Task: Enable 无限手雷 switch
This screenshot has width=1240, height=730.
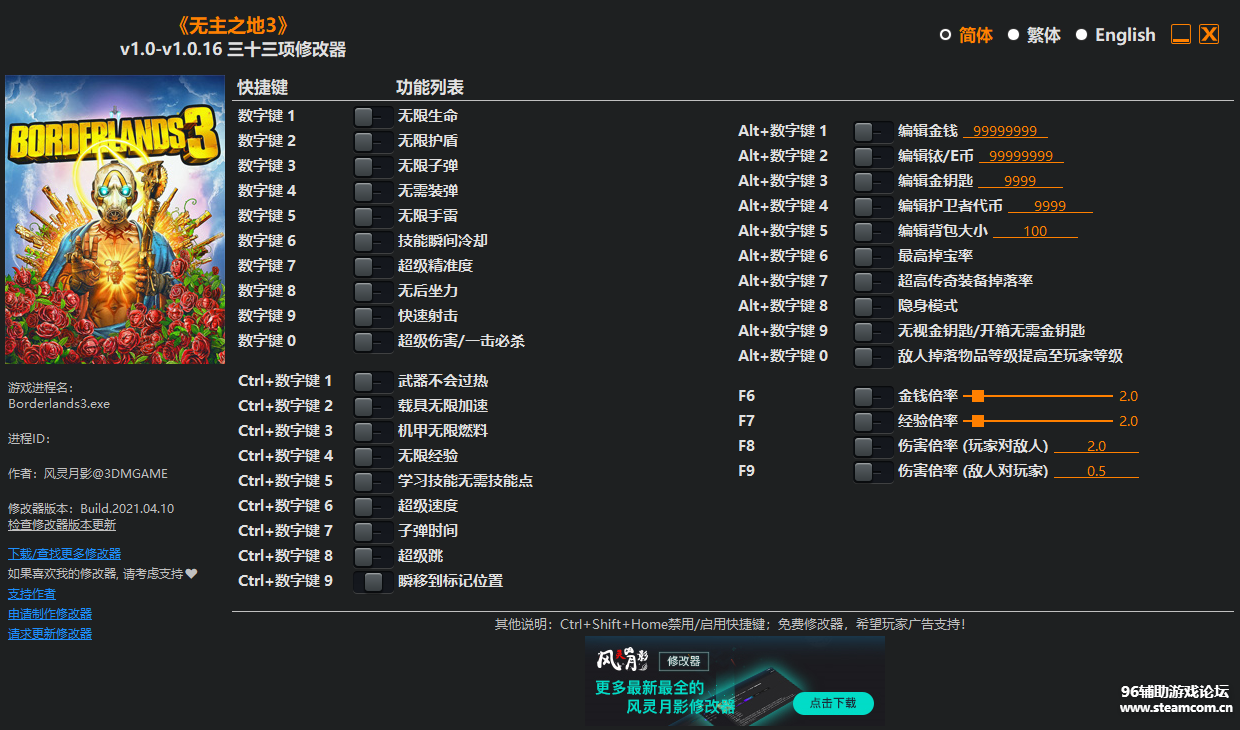Action: point(372,216)
